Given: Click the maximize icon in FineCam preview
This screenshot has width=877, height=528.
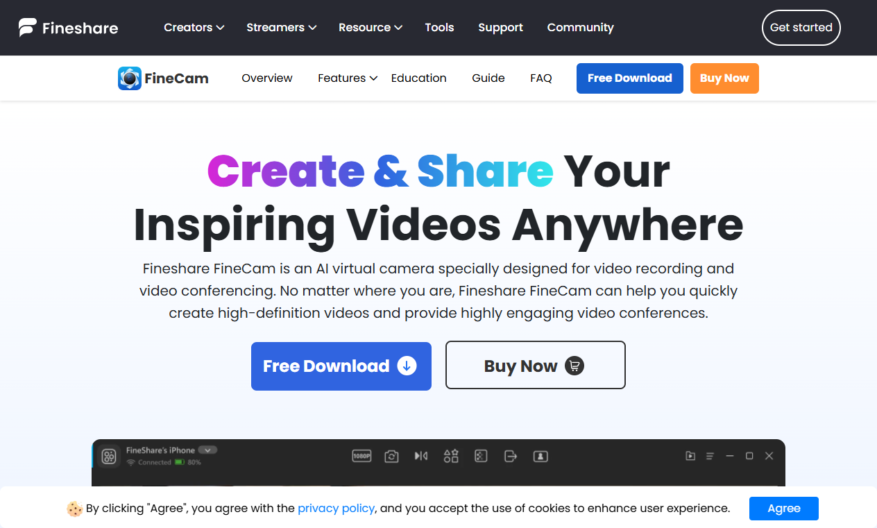Looking at the screenshot, I should [x=749, y=456].
